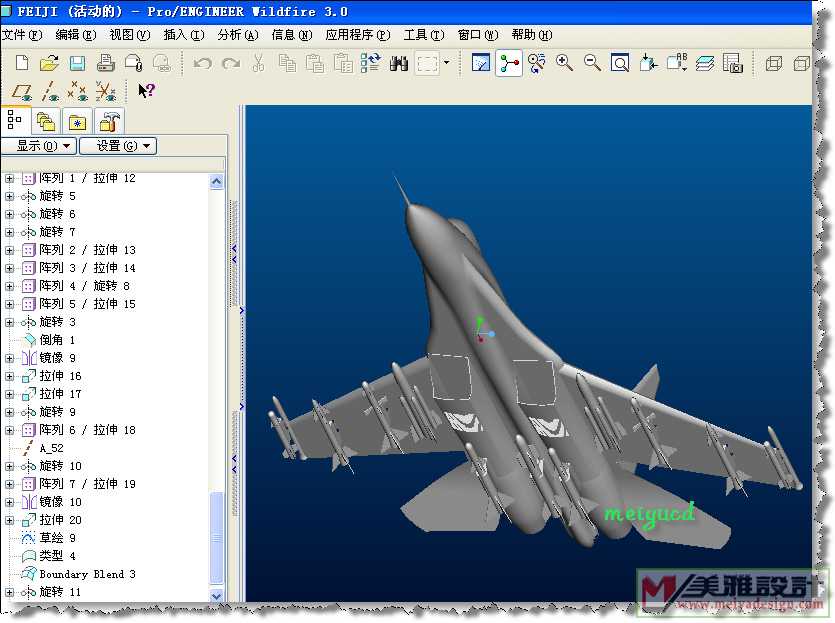Open the 帮助(H) menu
Screen dimensions: 835x623
click(532, 35)
